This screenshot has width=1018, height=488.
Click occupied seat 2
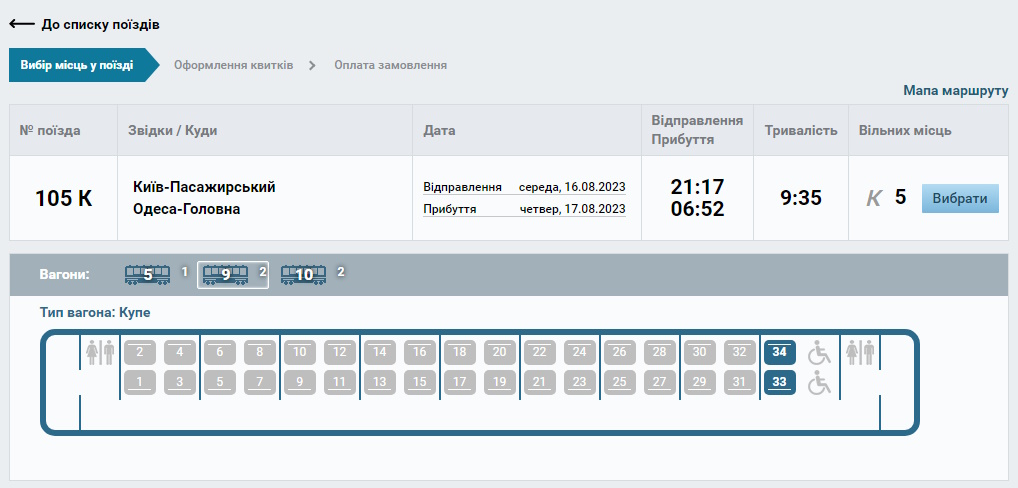[x=140, y=353]
